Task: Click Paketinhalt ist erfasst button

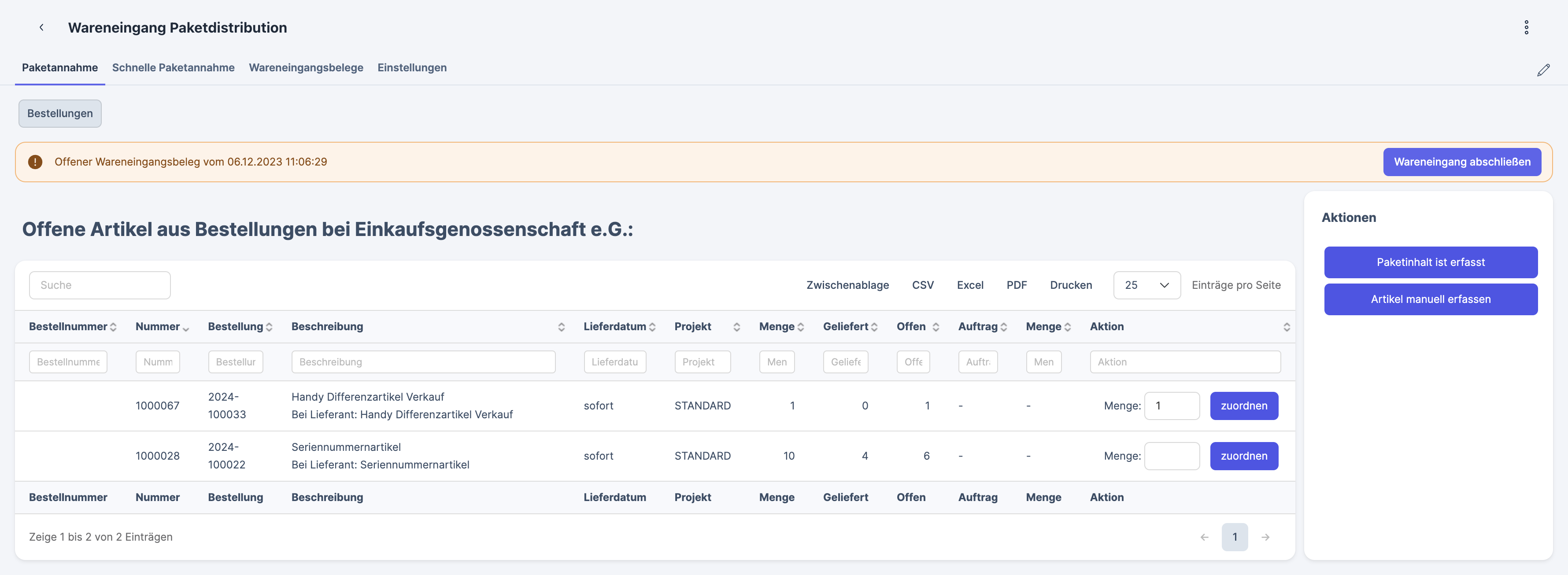Action: [1430, 262]
